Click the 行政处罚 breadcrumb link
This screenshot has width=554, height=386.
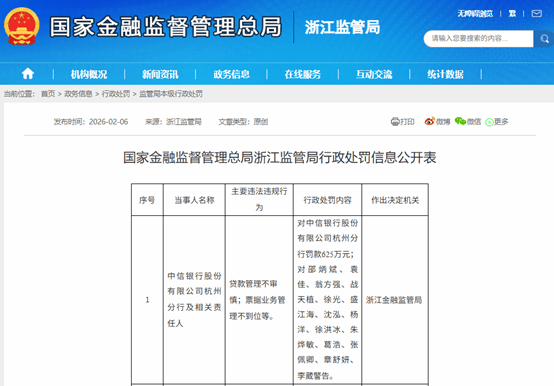(116, 94)
